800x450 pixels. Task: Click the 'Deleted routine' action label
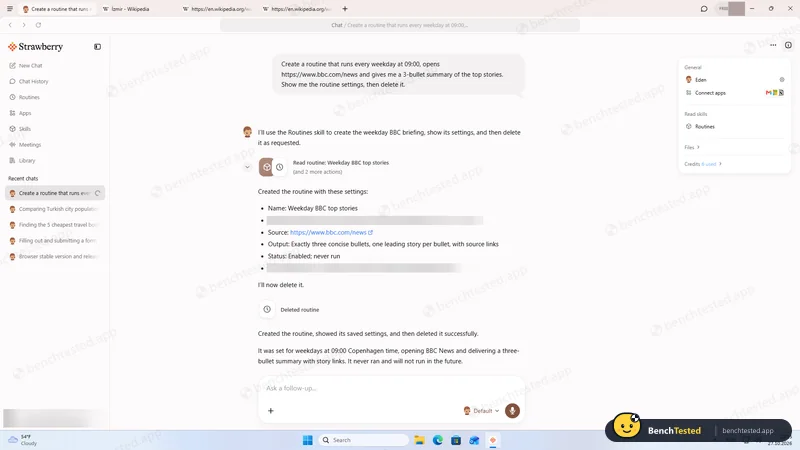click(299, 310)
